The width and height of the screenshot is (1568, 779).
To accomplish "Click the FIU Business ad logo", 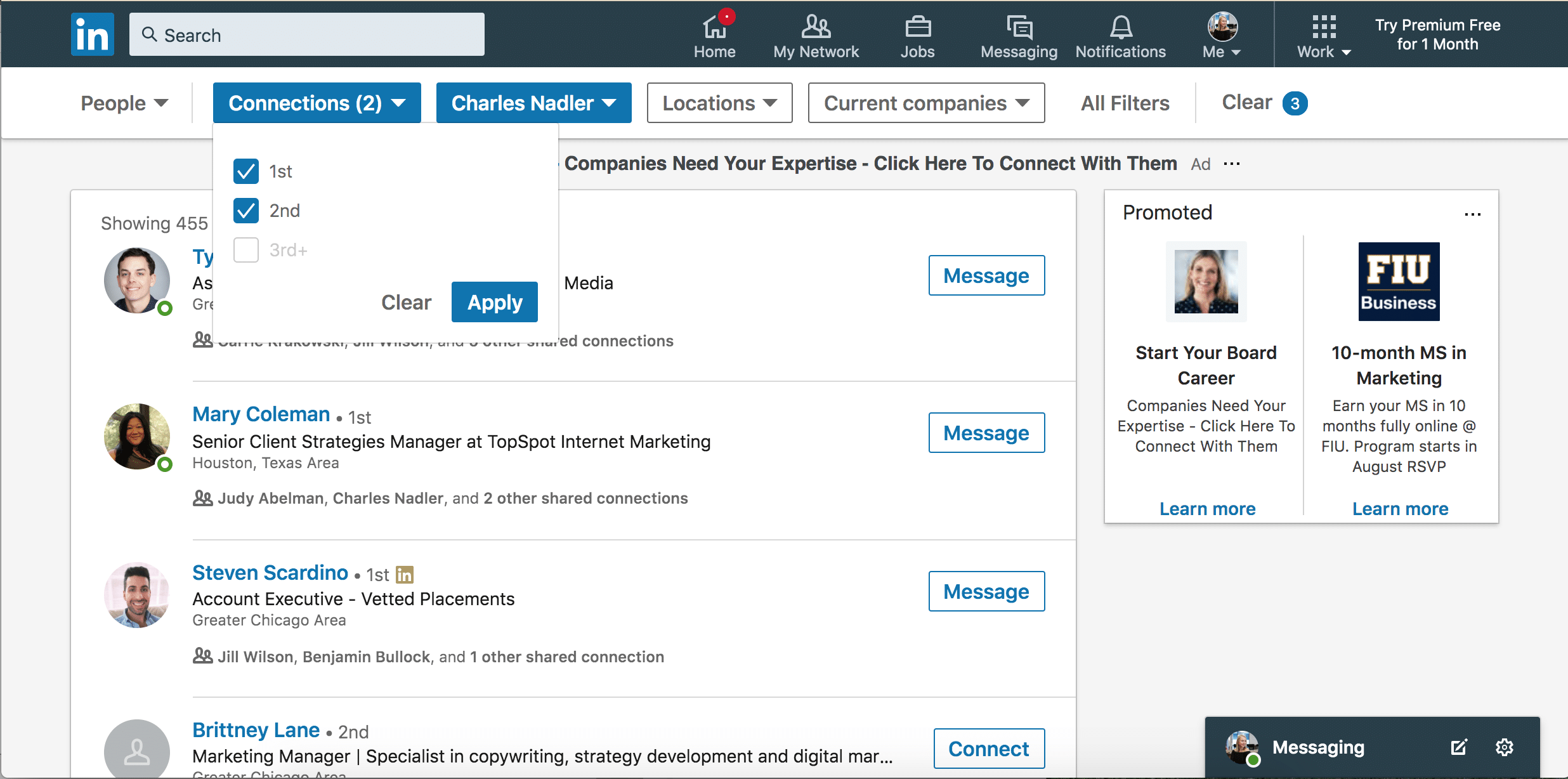I will [x=1399, y=282].
